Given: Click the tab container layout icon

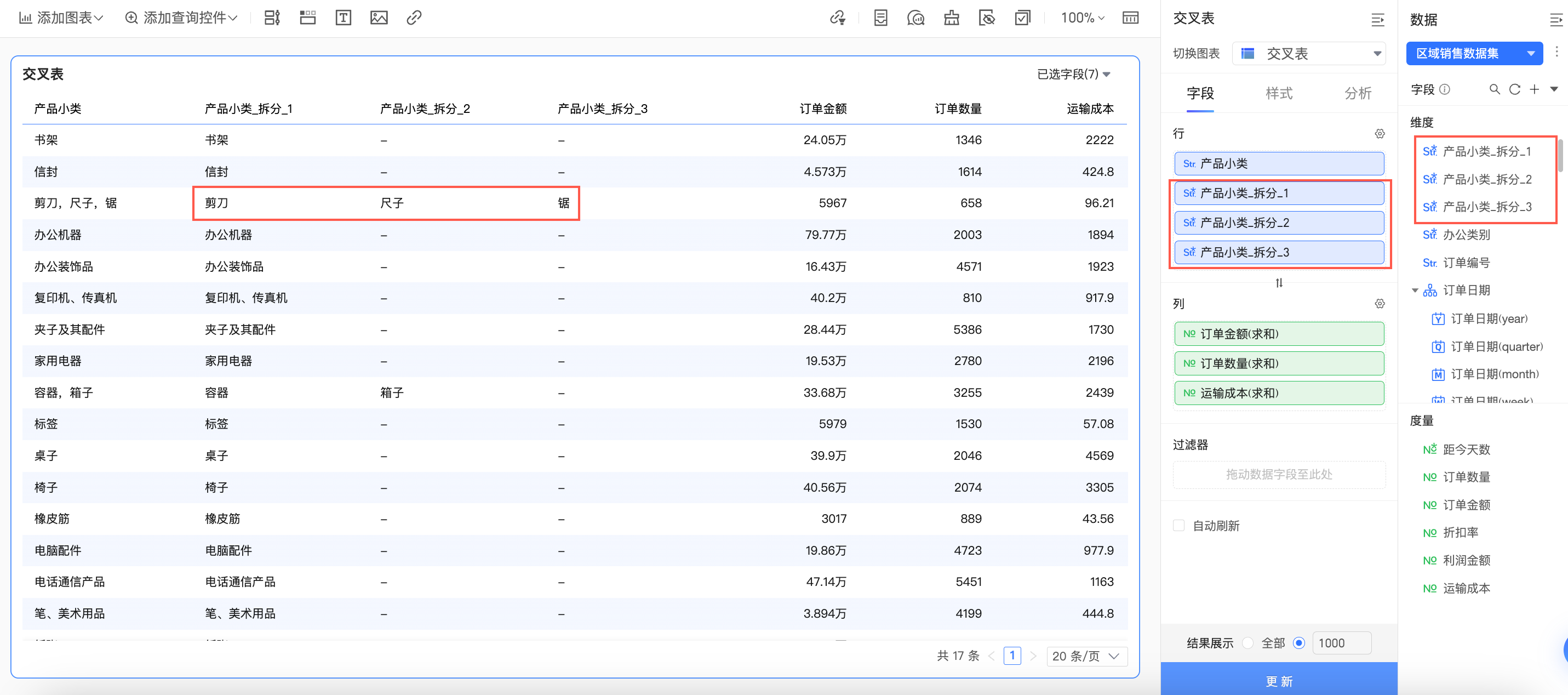Looking at the screenshot, I should point(308,18).
